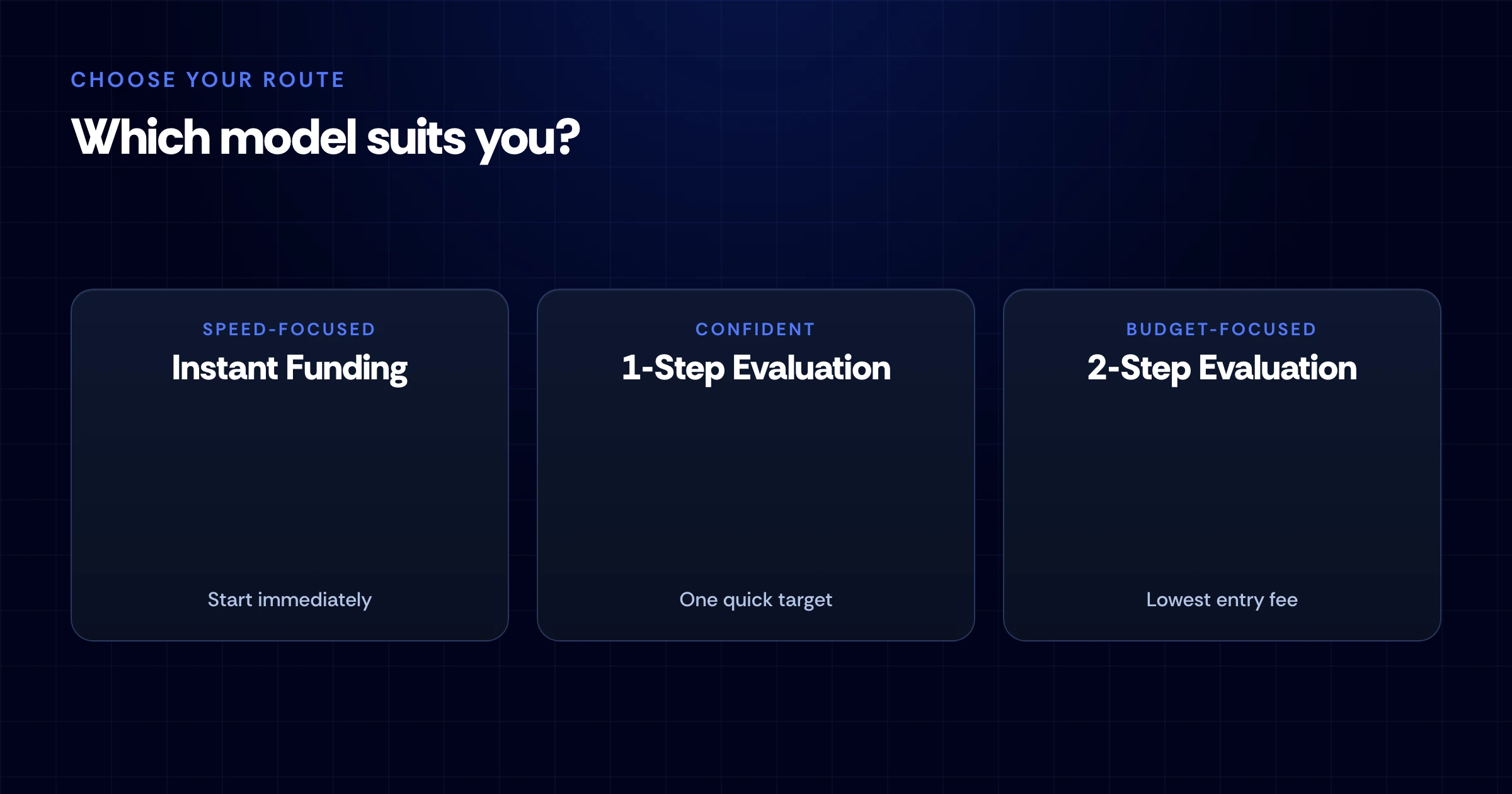This screenshot has height=794, width=1512.
Task: Click the Lowest entry fee text
Action: tap(1222, 600)
